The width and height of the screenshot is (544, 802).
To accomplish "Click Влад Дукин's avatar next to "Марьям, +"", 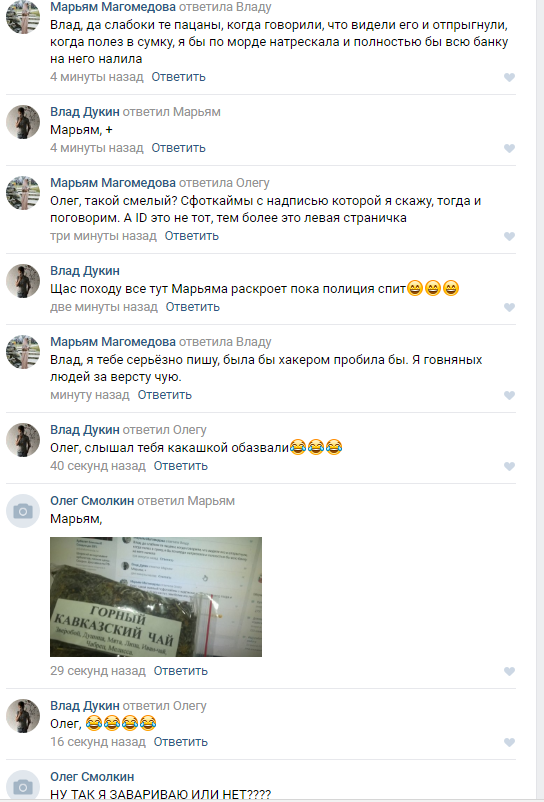I will 23,122.
